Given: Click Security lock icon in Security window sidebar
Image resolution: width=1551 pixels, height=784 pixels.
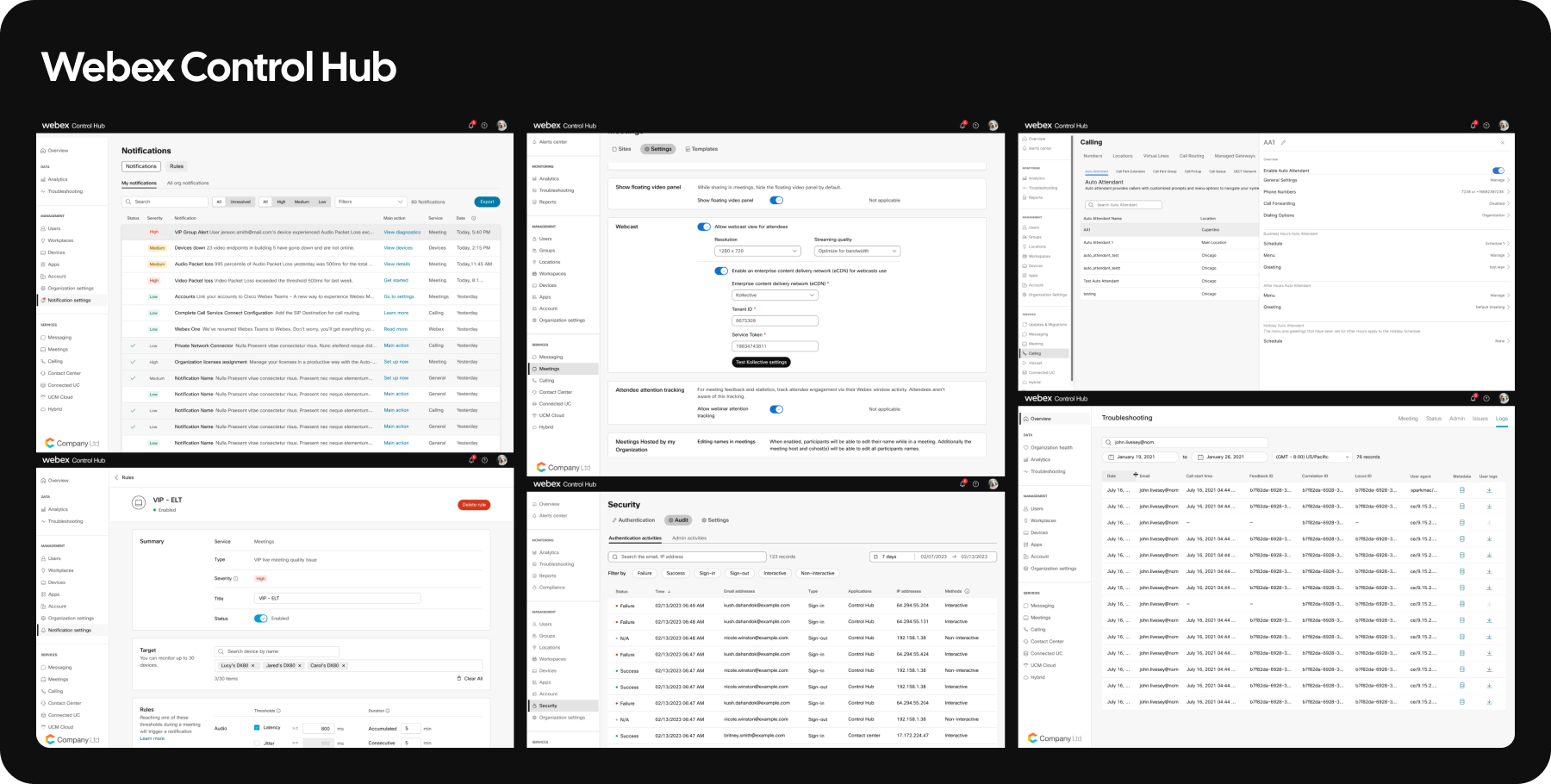Looking at the screenshot, I should coord(535,706).
